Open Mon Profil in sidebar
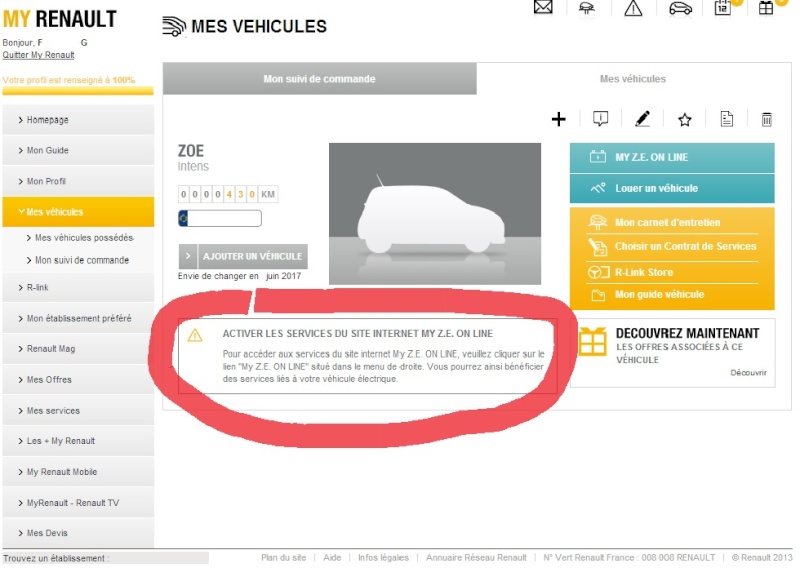This screenshot has width=800, height=568. tap(78, 181)
